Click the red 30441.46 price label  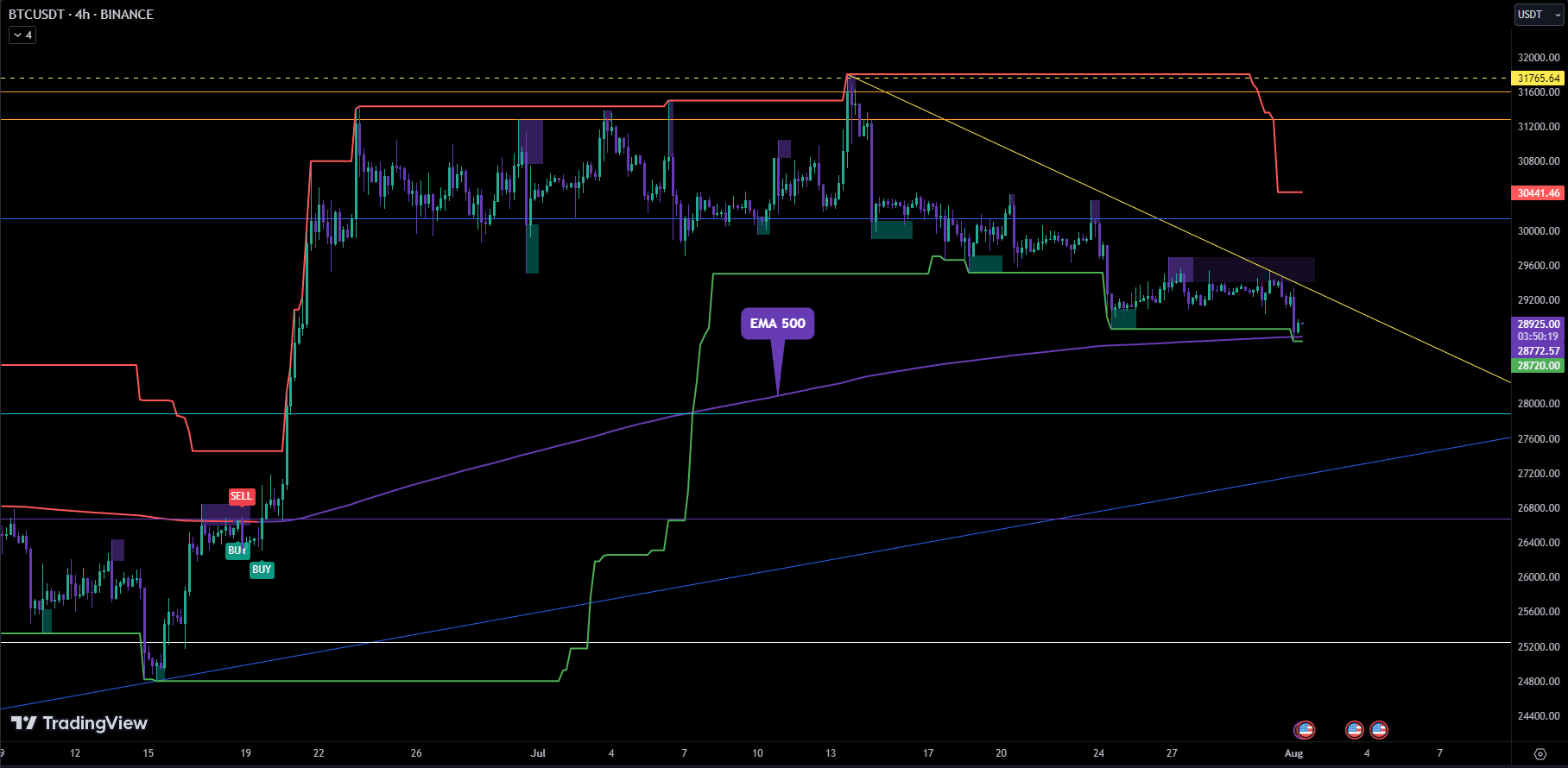click(1539, 192)
